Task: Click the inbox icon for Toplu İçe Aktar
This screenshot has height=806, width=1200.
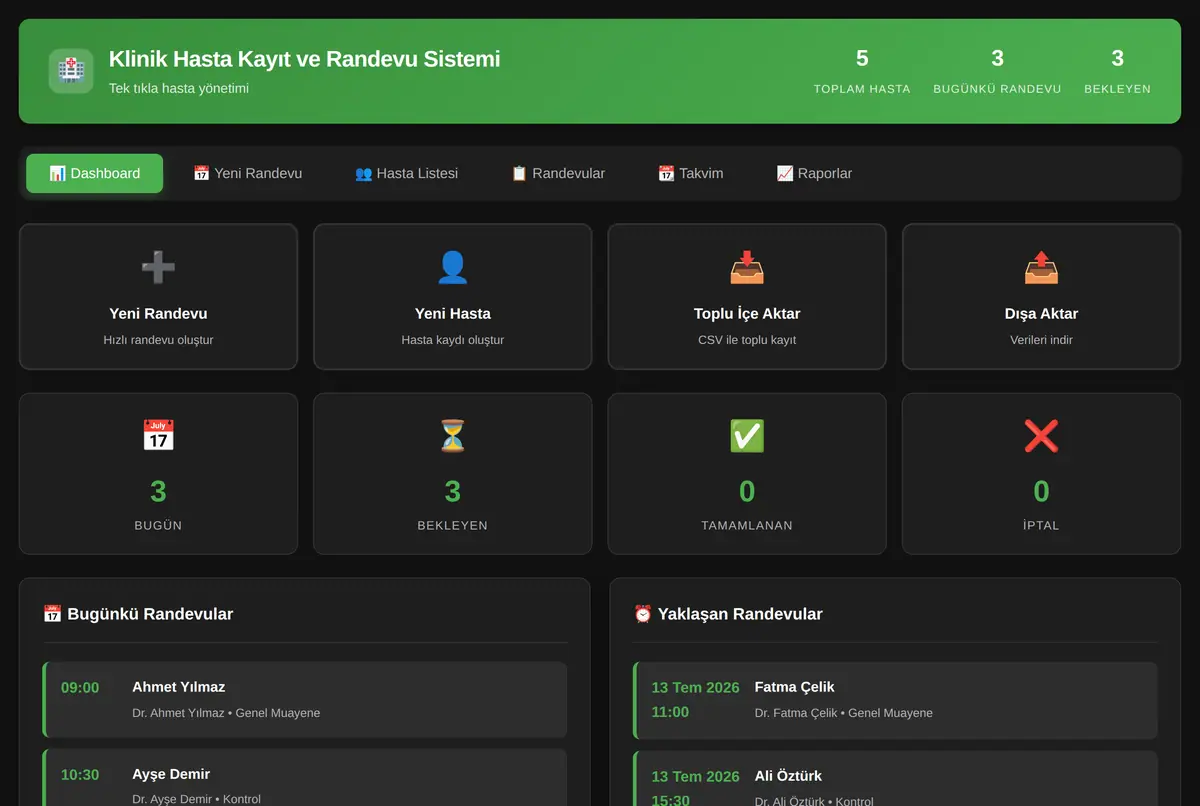Action: [x=747, y=267]
